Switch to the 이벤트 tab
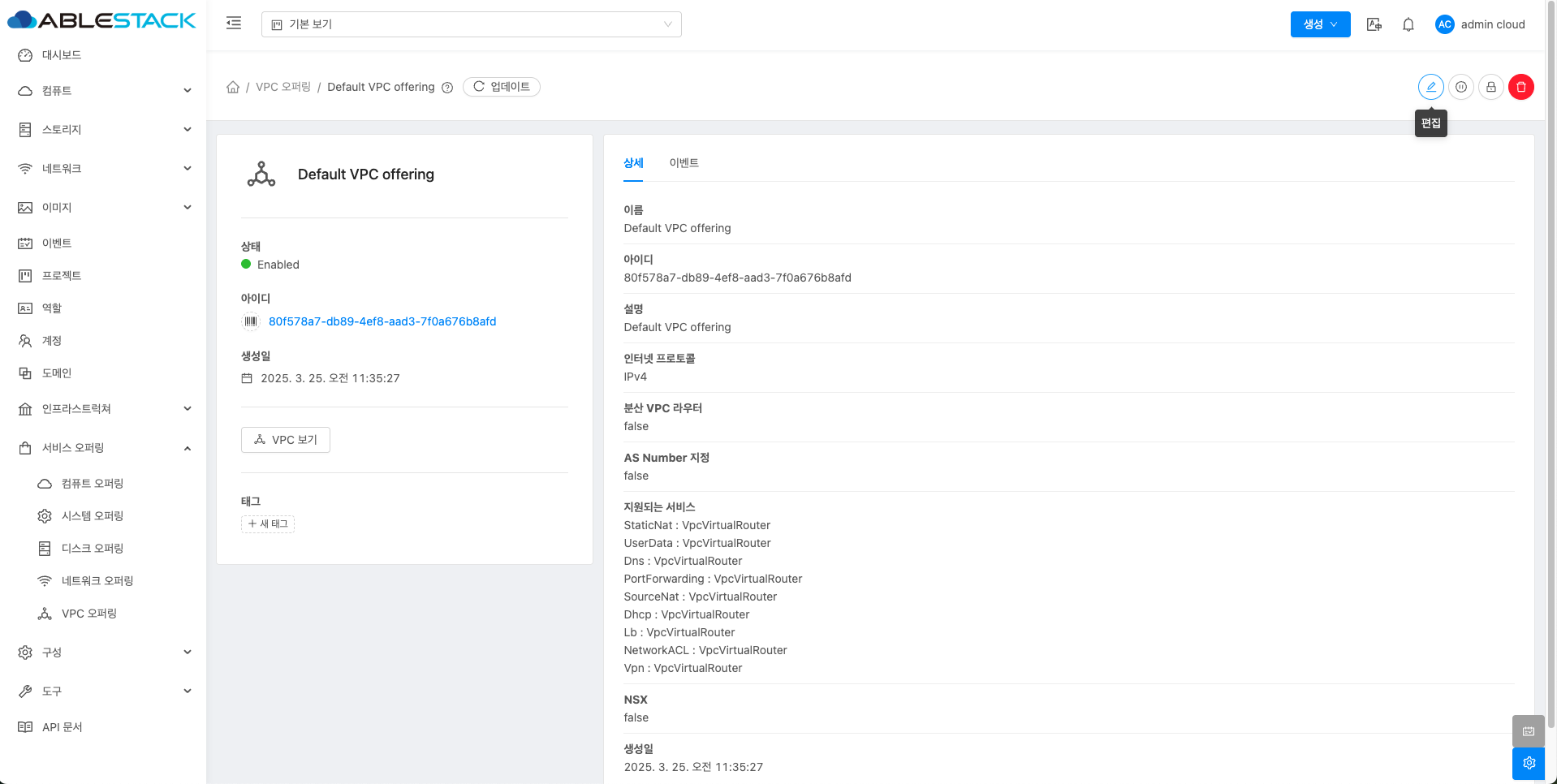Image resolution: width=1557 pixels, height=784 pixels. 684,163
